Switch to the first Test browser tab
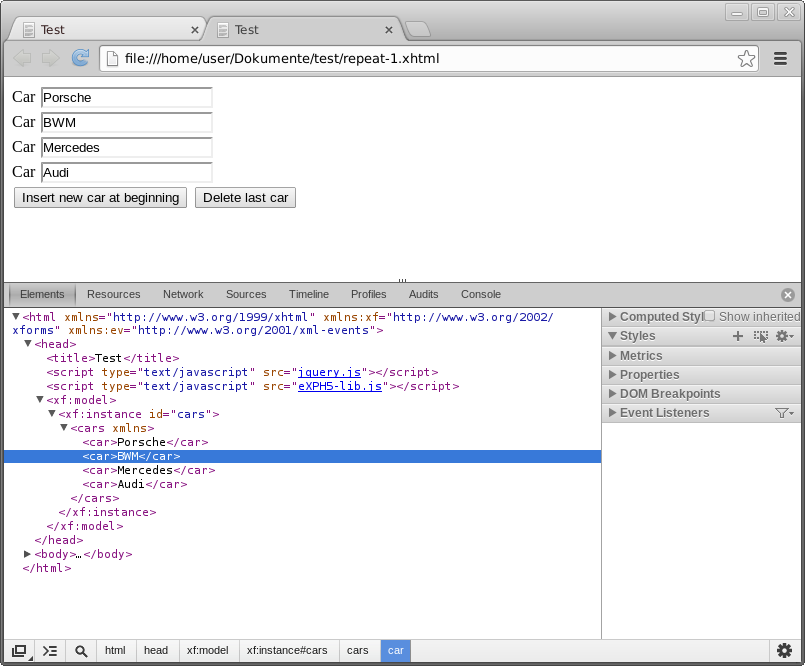The image size is (805, 666). point(106,29)
